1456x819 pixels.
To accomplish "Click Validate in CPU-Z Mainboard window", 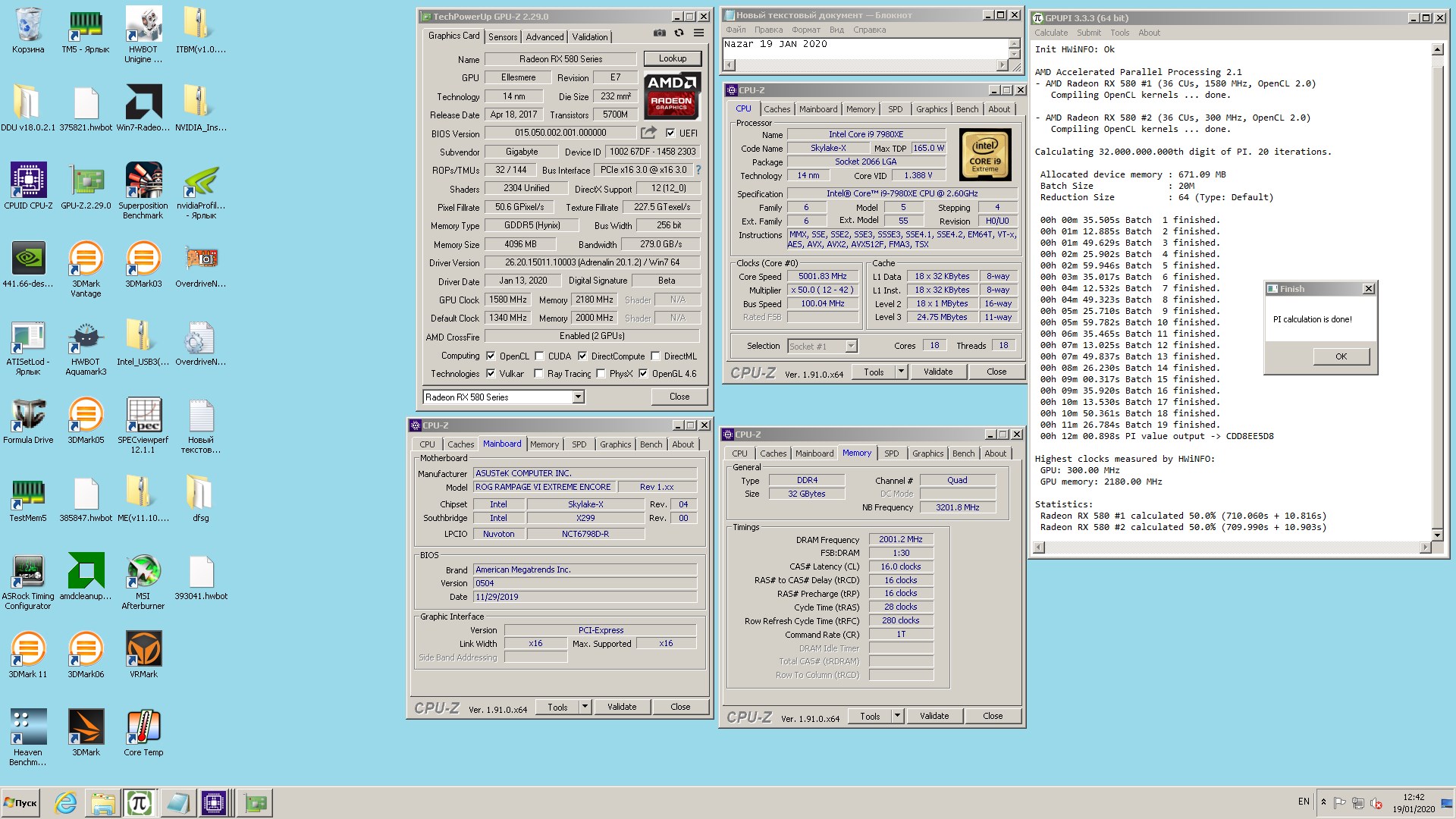I will coord(622,707).
